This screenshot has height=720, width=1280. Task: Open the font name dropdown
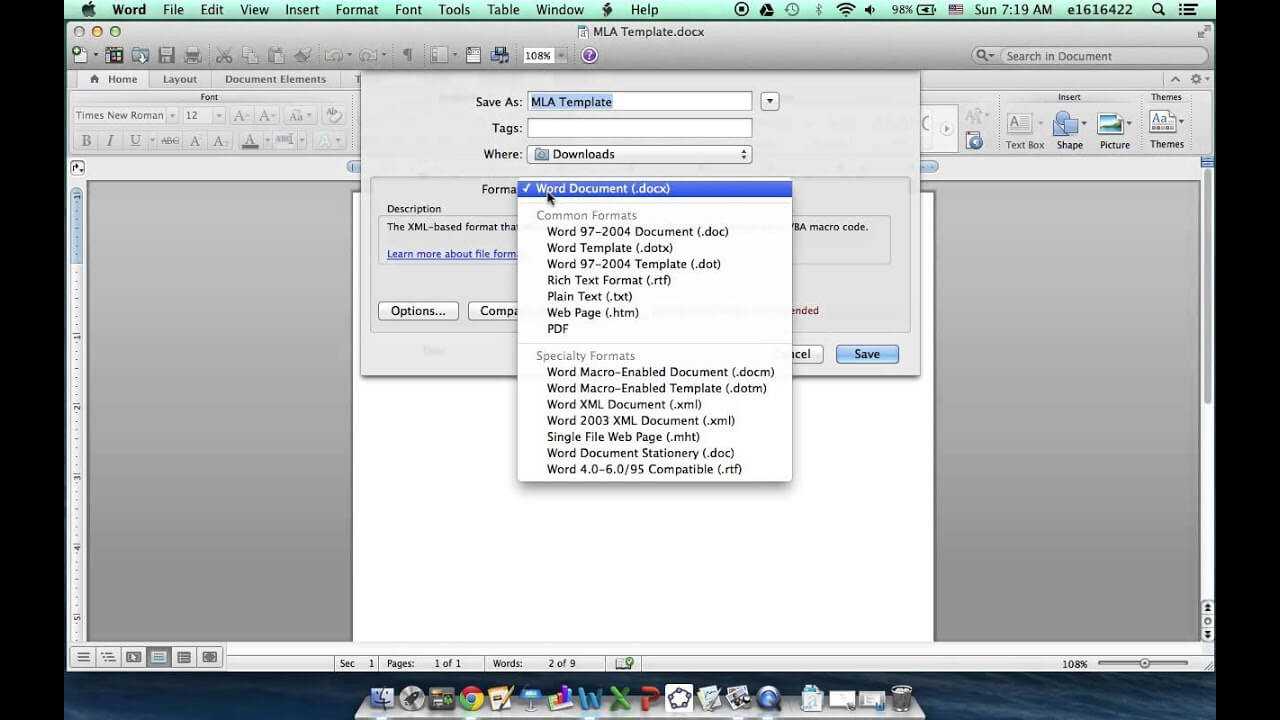[172, 116]
